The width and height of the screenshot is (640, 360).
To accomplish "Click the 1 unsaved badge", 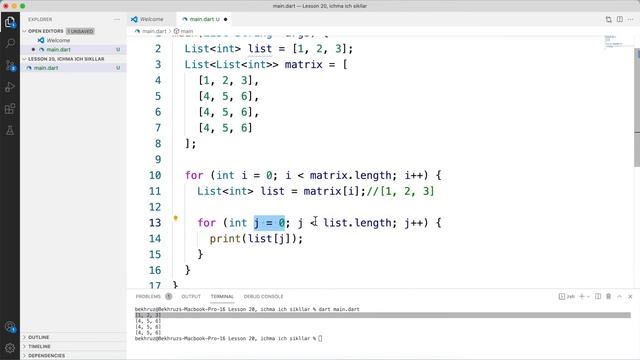I will tap(80, 31).
